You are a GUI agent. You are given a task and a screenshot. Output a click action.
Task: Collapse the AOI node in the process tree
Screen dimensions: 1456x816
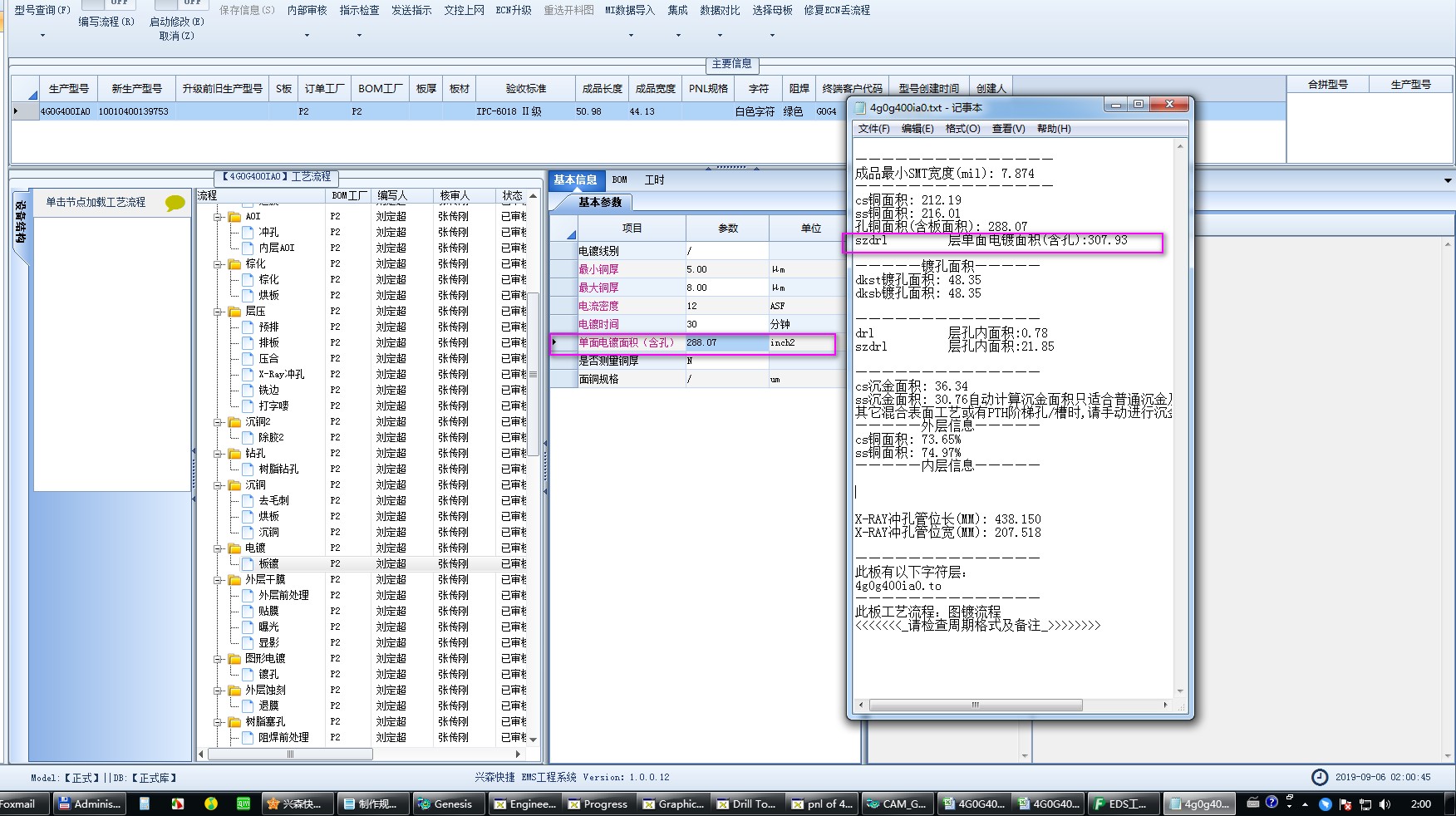(x=219, y=217)
